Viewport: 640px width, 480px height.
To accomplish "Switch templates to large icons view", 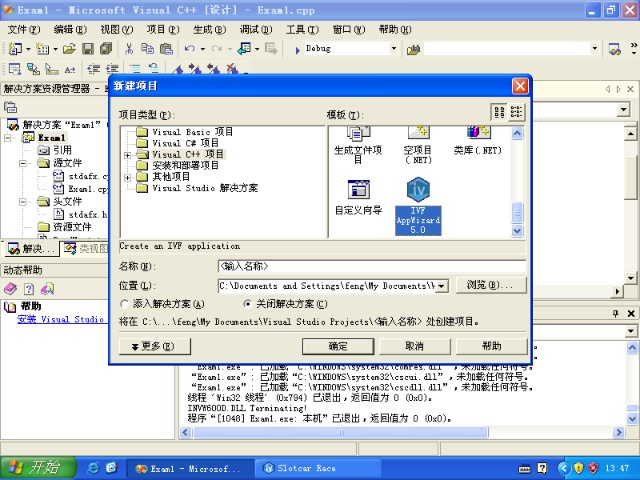I will [x=499, y=112].
